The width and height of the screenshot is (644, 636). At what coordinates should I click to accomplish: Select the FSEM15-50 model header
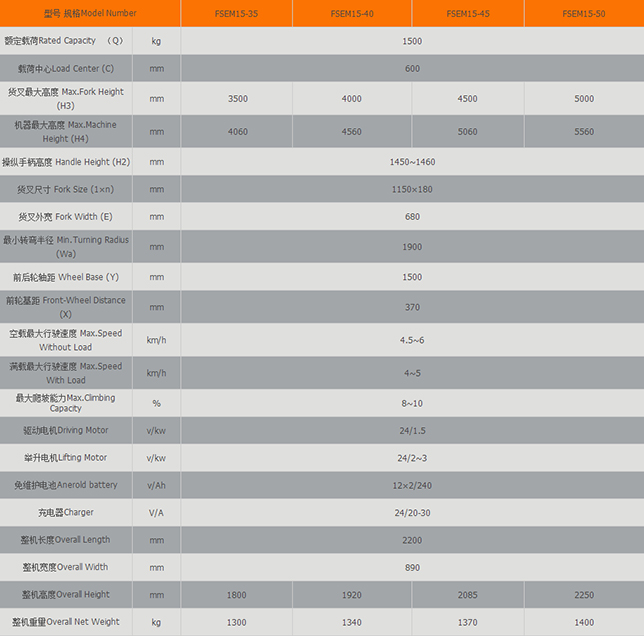point(584,14)
